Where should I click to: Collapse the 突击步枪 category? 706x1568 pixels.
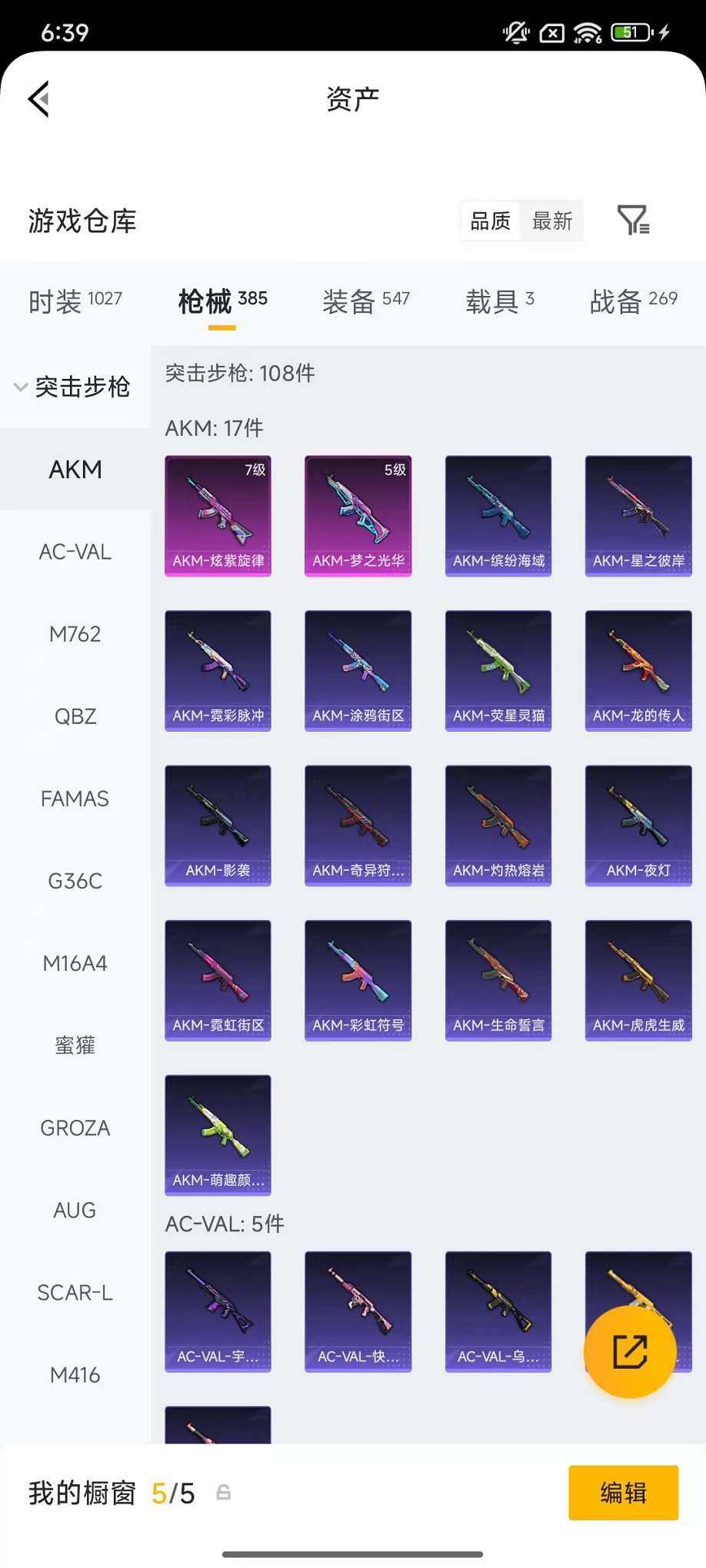(75, 387)
